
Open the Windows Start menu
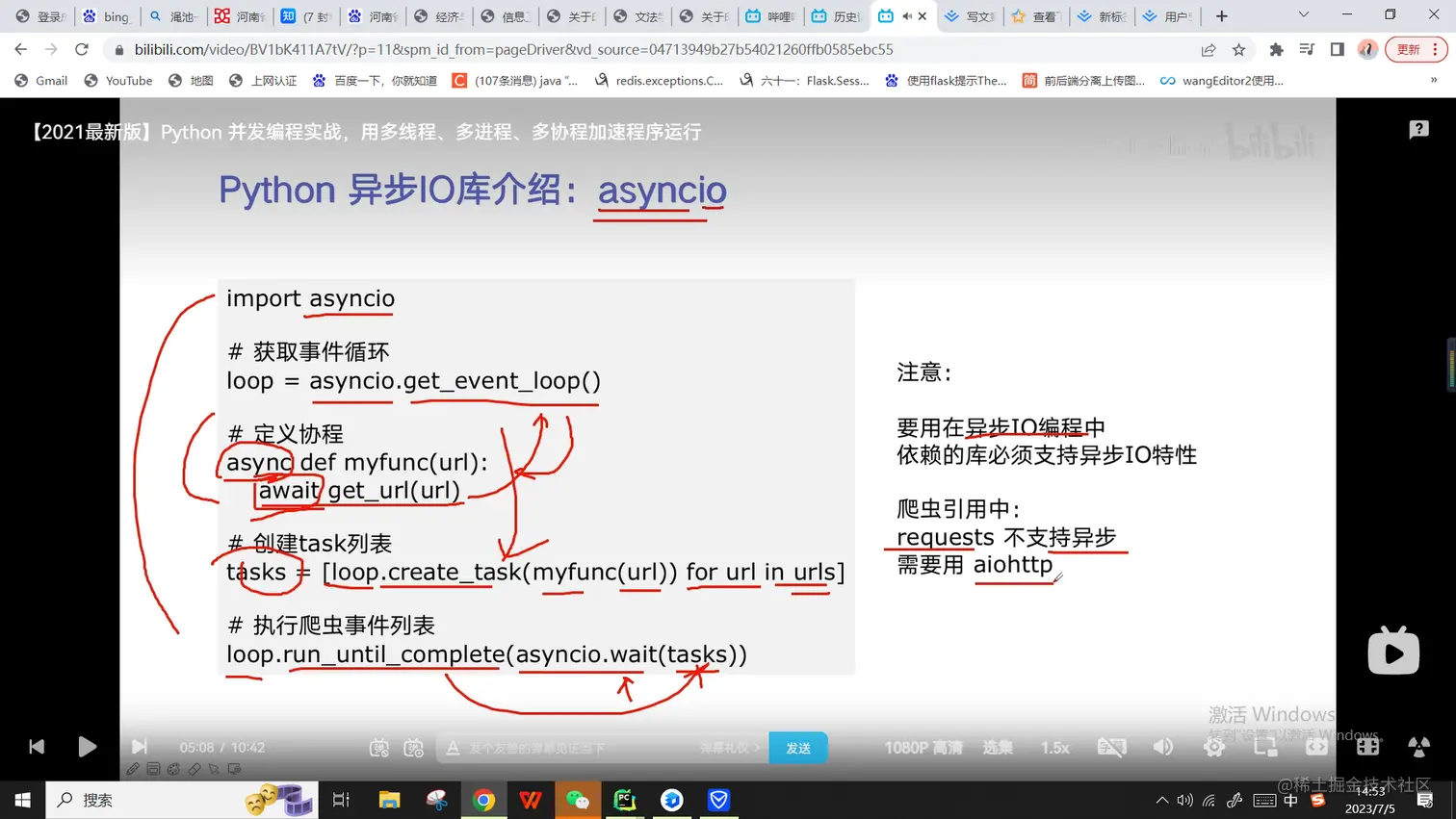coord(23,800)
